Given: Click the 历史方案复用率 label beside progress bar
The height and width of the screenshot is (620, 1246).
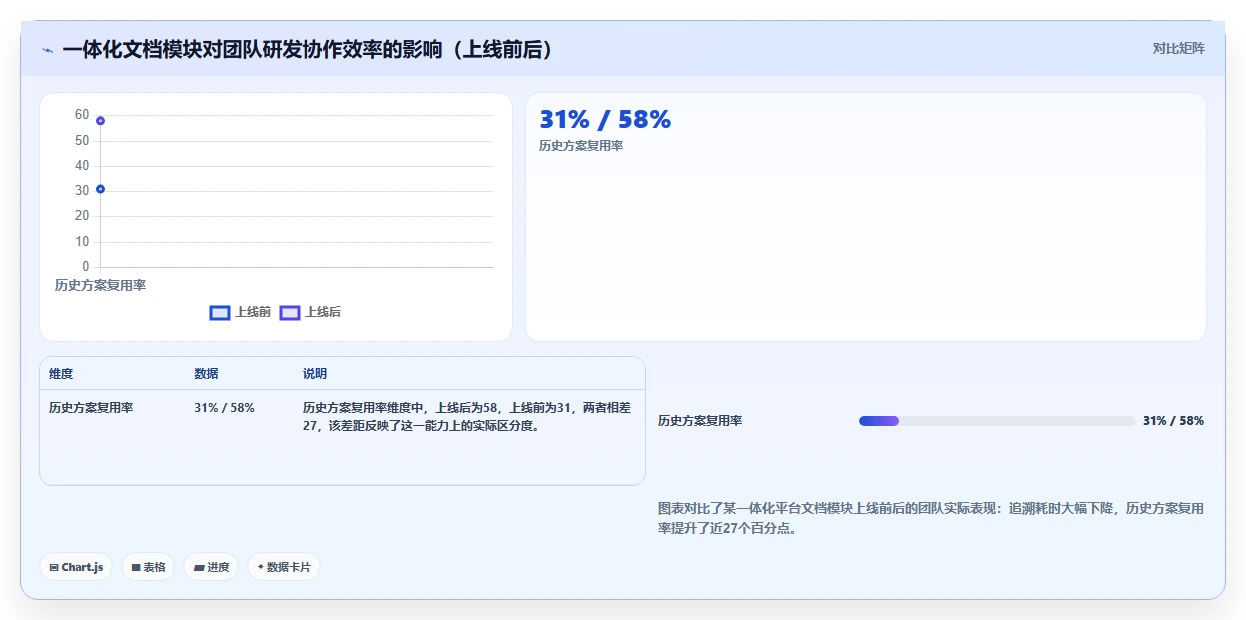Looking at the screenshot, I should [x=700, y=421].
